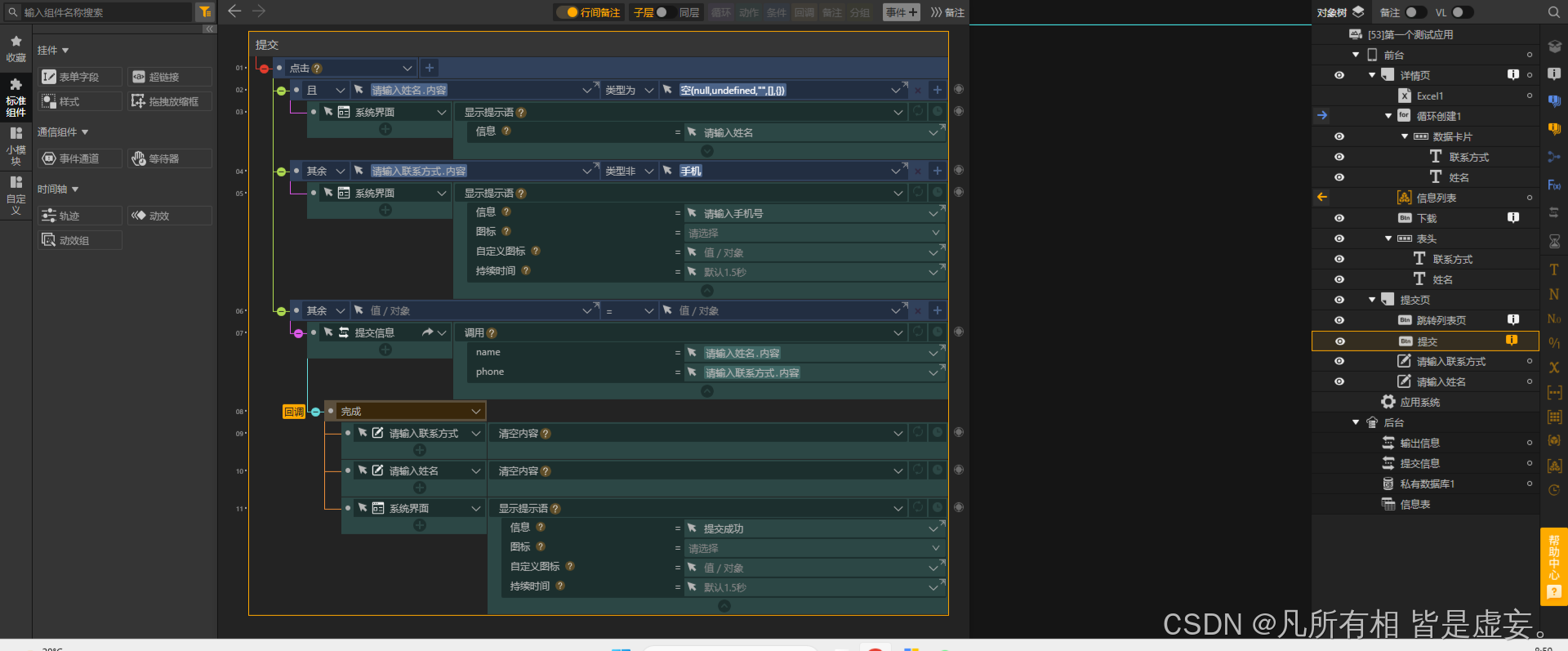Toggle the VL switch
The width and height of the screenshot is (1568, 651).
(1463, 12)
